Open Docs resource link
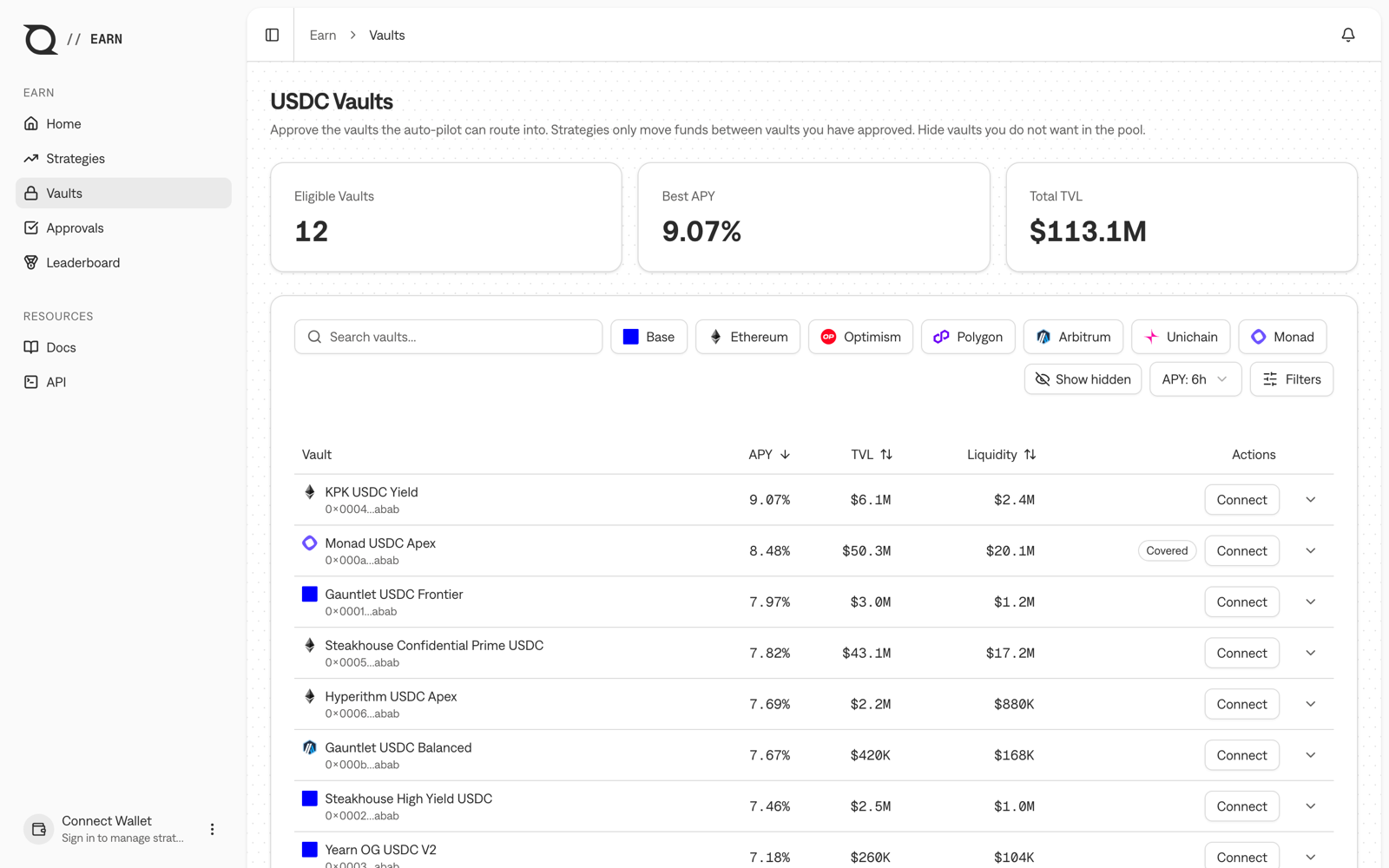 coord(123,347)
